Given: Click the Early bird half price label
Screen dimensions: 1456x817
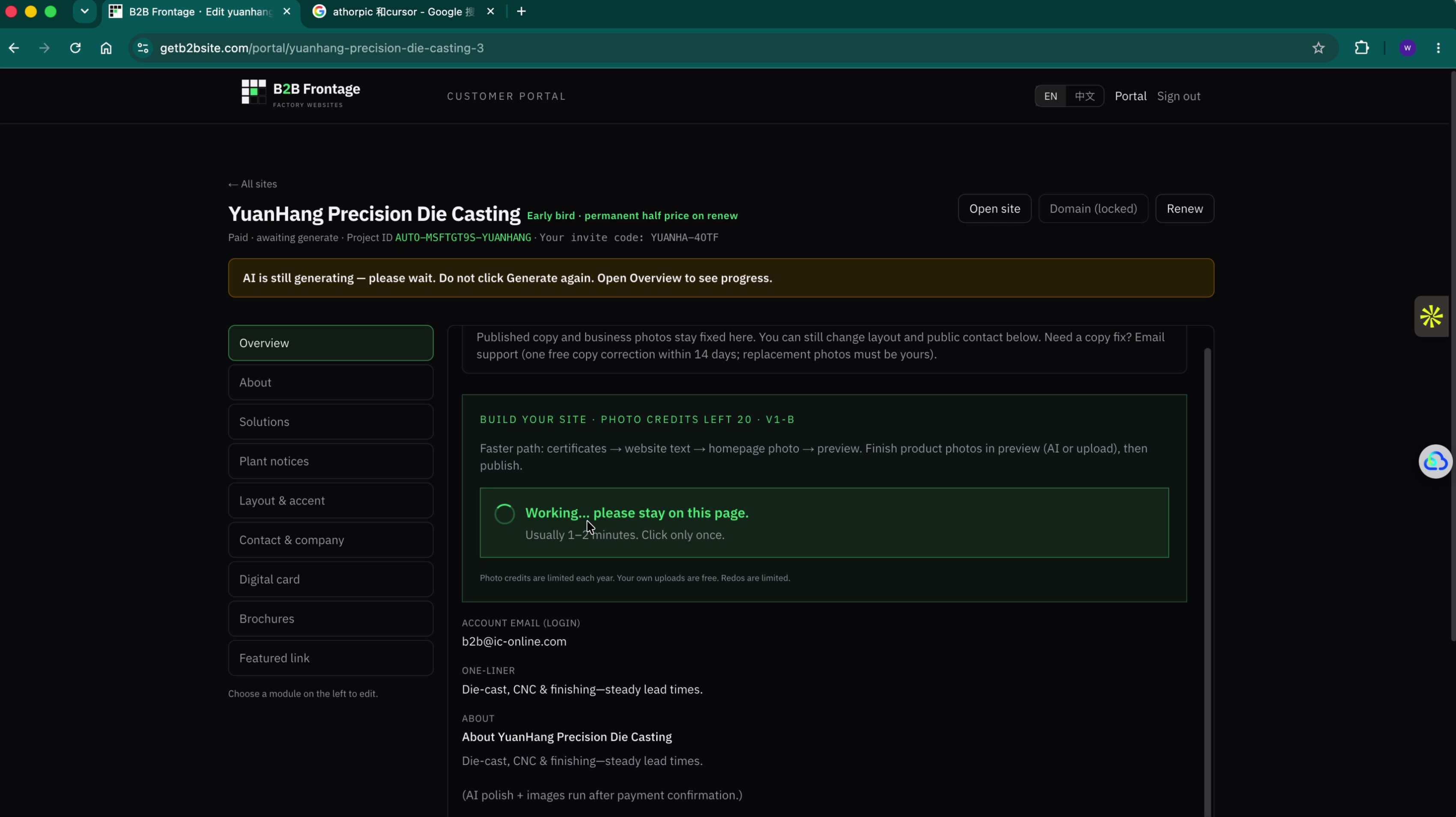Looking at the screenshot, I should (x=632, y=216).
